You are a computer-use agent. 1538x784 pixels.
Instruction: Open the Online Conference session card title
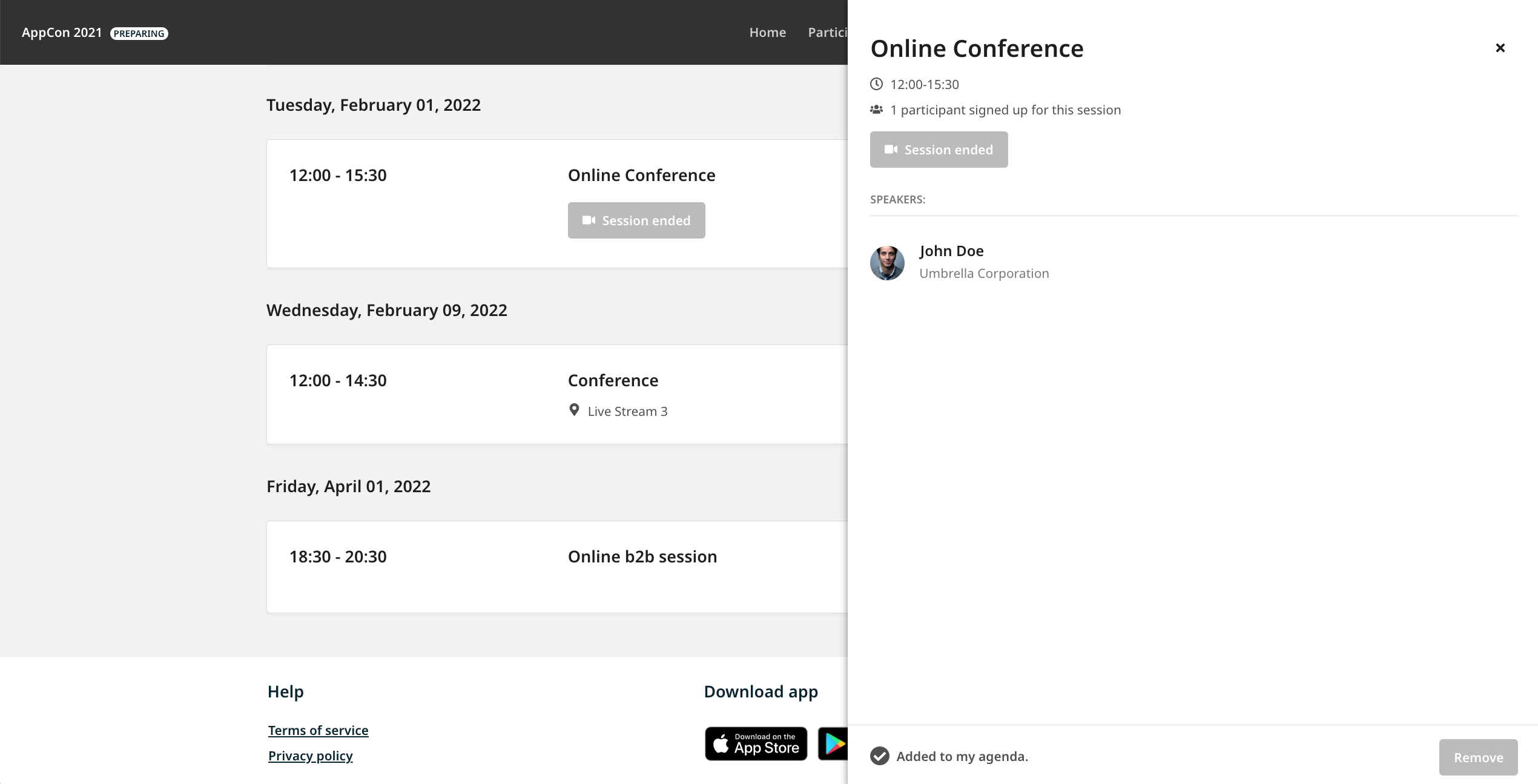click(641, 175)
